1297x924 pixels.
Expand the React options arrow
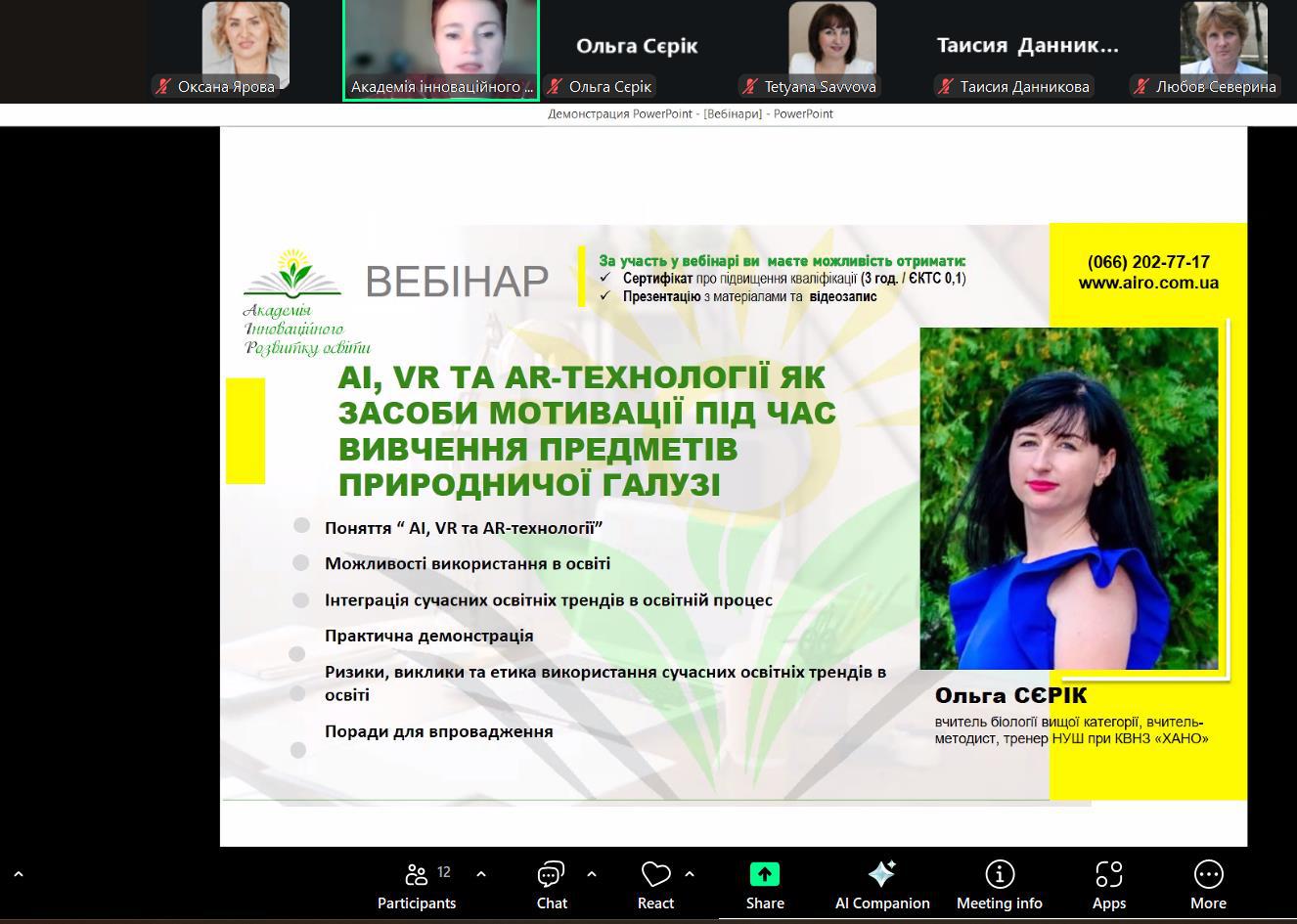(690, 874)
